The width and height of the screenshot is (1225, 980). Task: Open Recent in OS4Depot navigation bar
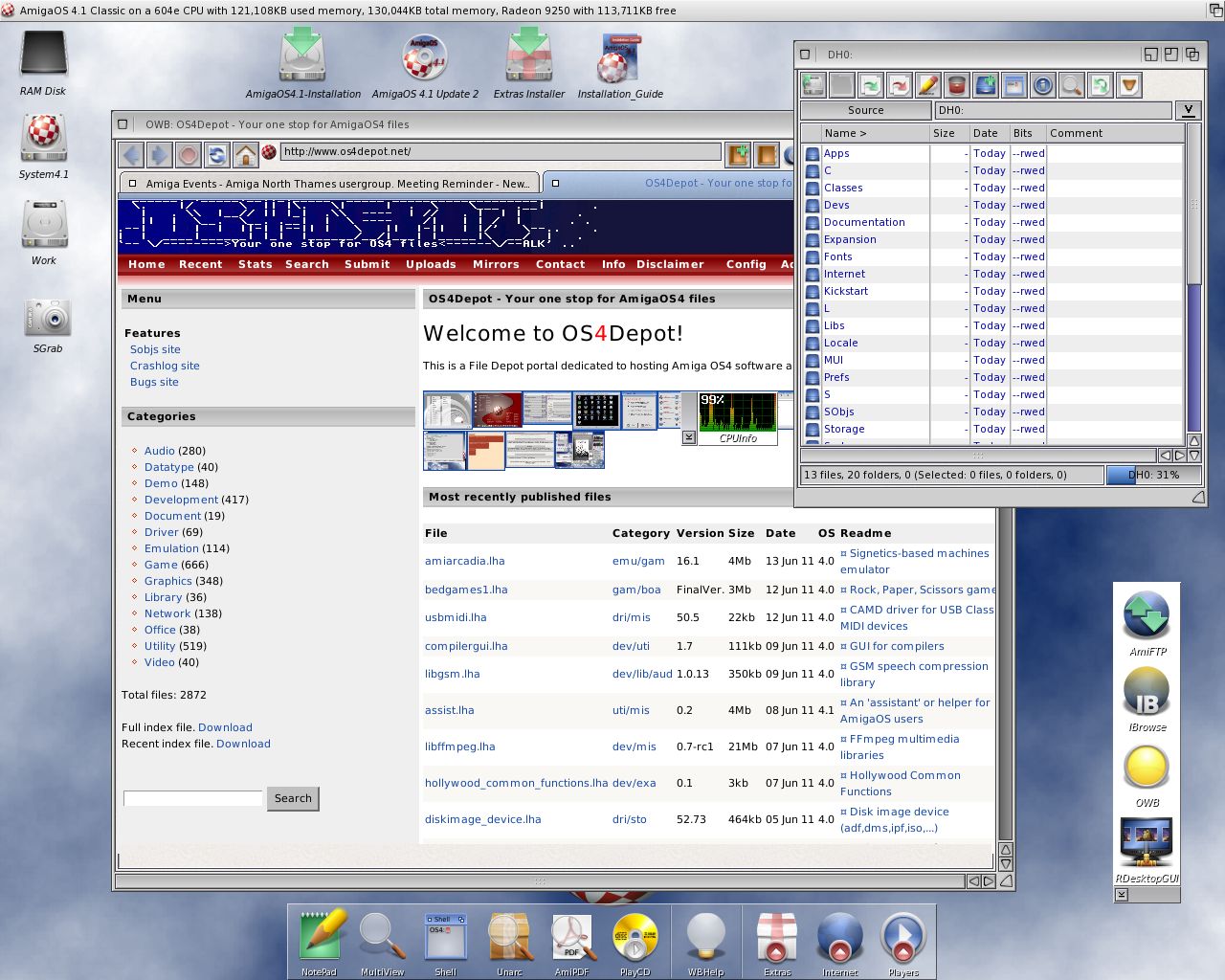[x=201, y=264]
